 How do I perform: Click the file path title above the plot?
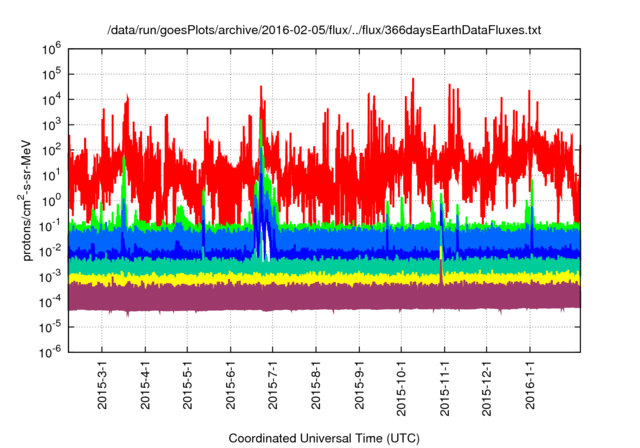click(324, 31)
